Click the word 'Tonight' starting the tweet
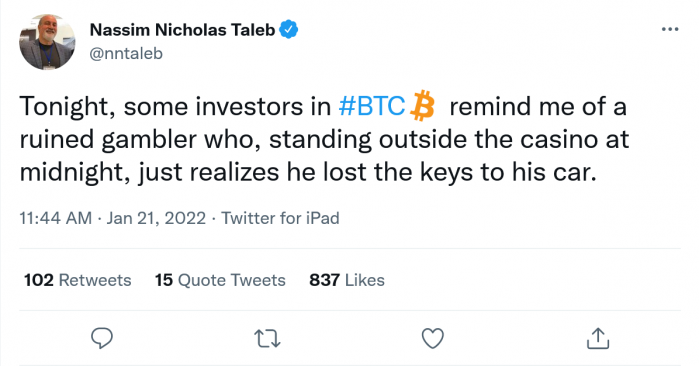 [63, 107]
